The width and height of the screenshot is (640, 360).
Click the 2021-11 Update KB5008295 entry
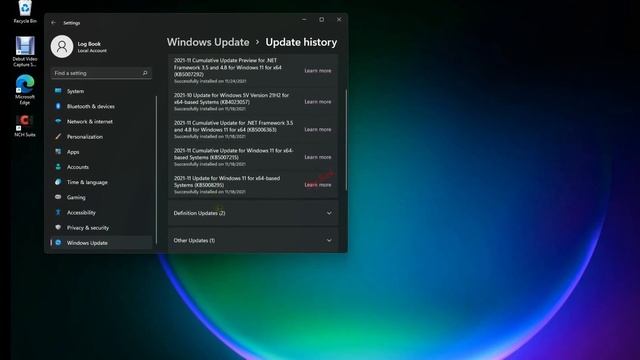253,185
